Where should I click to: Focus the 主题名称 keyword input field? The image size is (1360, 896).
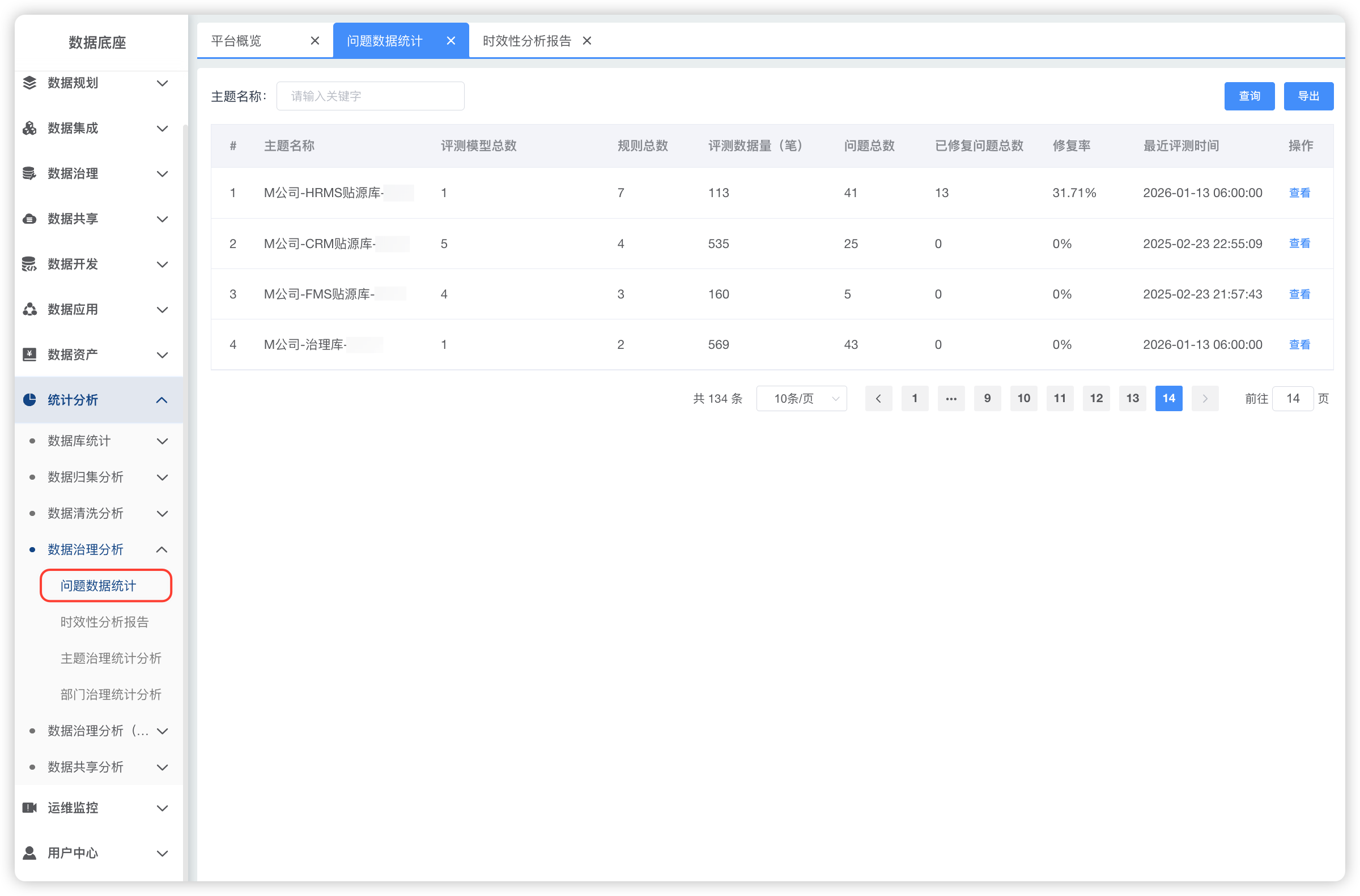click(370, 96)
